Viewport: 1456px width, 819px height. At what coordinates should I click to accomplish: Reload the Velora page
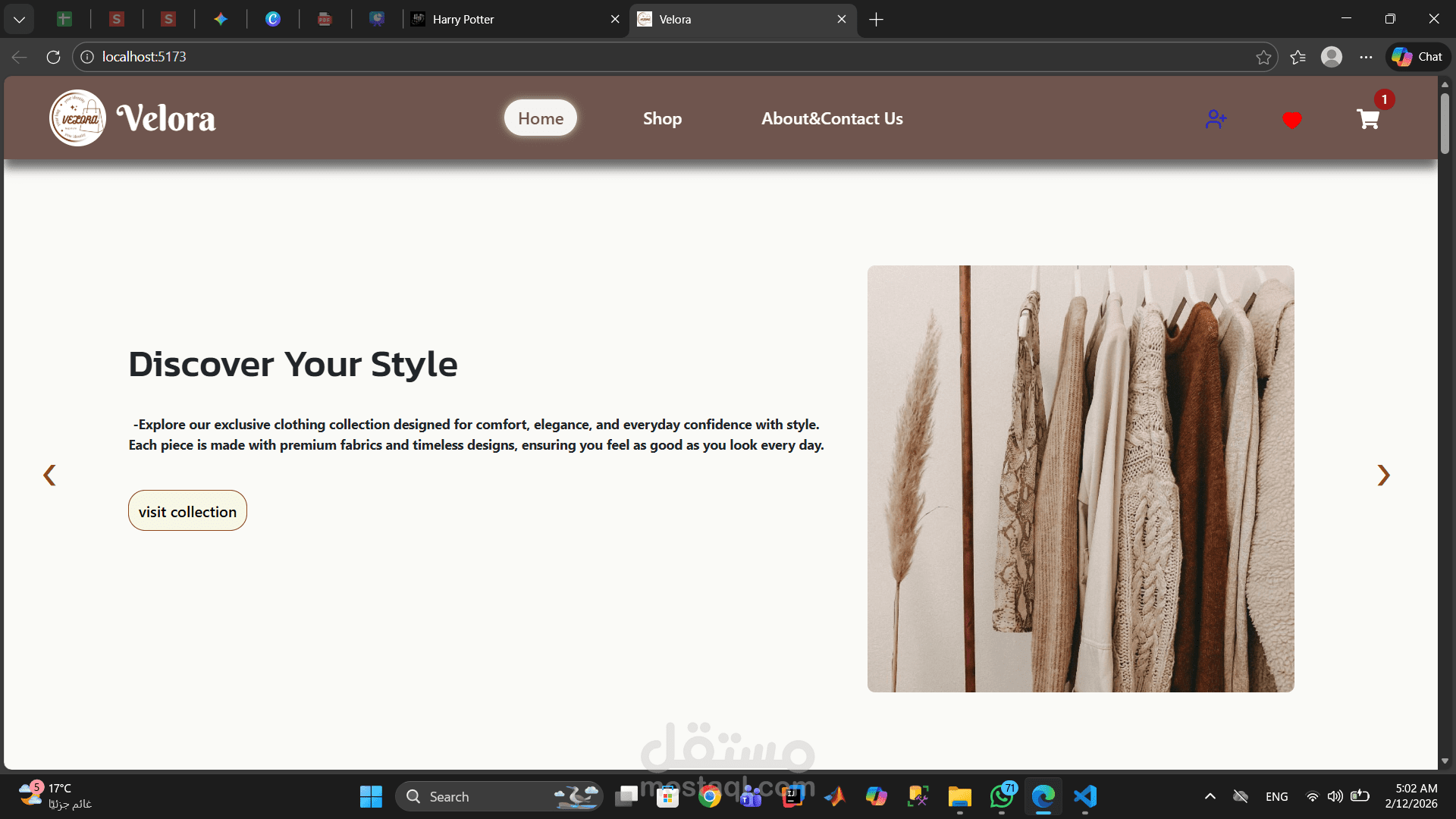pos(52,56)
